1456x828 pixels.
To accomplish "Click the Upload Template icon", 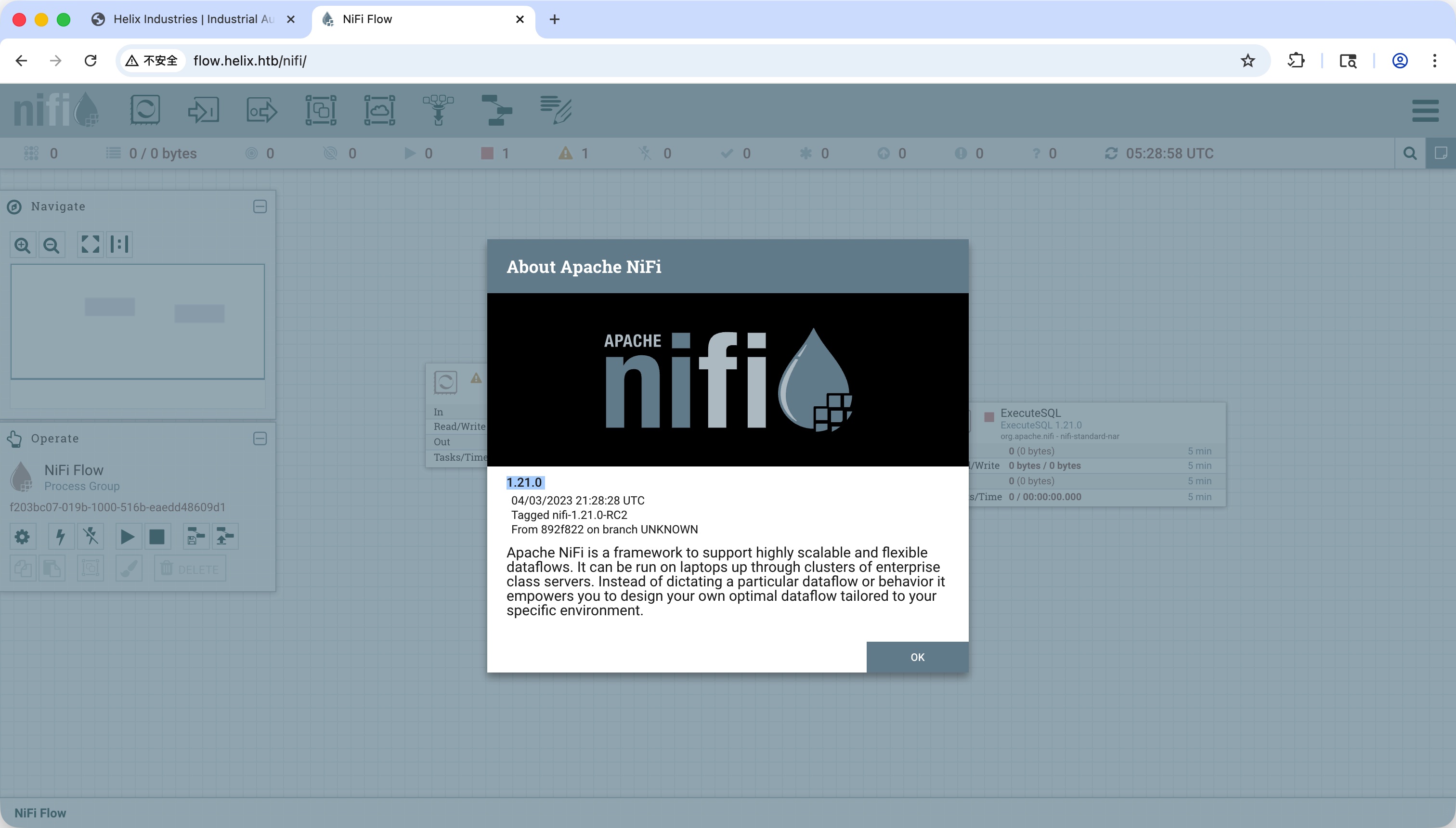I will point(225,536).
